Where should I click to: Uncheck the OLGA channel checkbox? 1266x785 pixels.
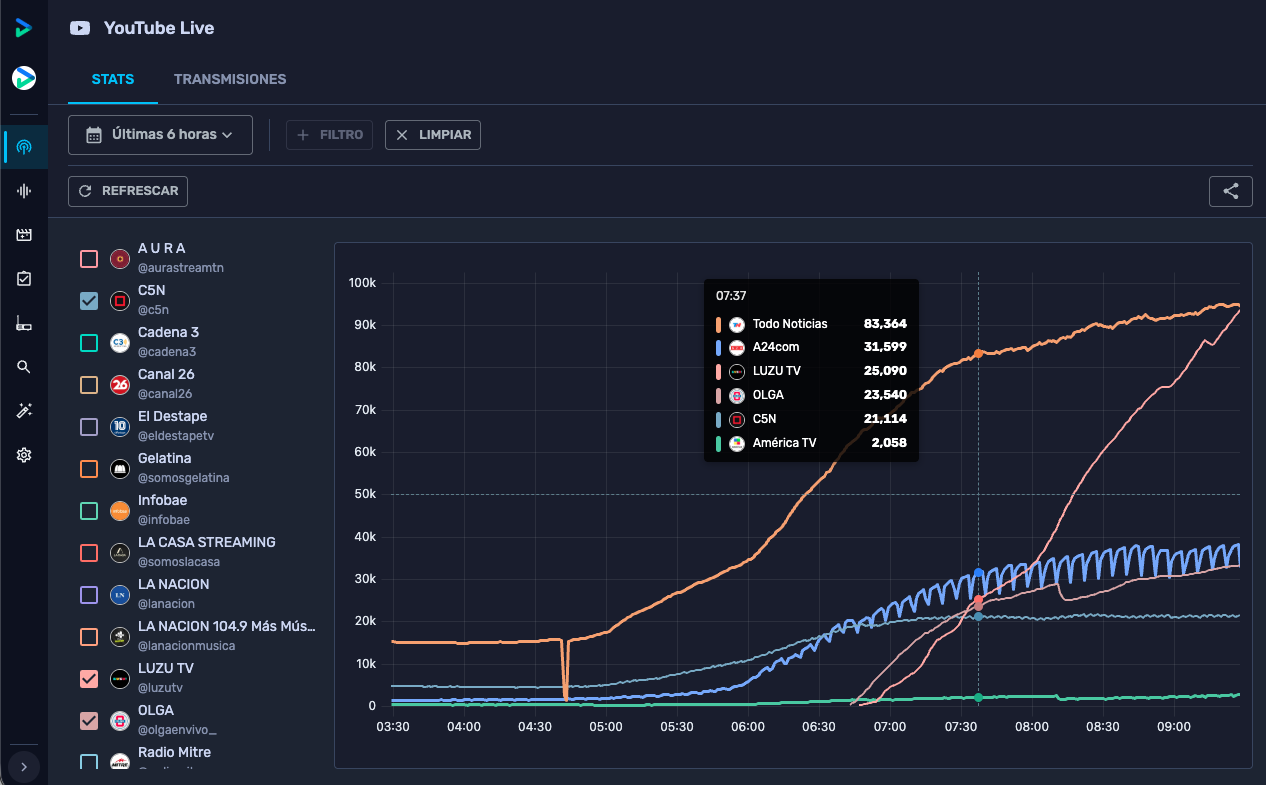[89, 721]
